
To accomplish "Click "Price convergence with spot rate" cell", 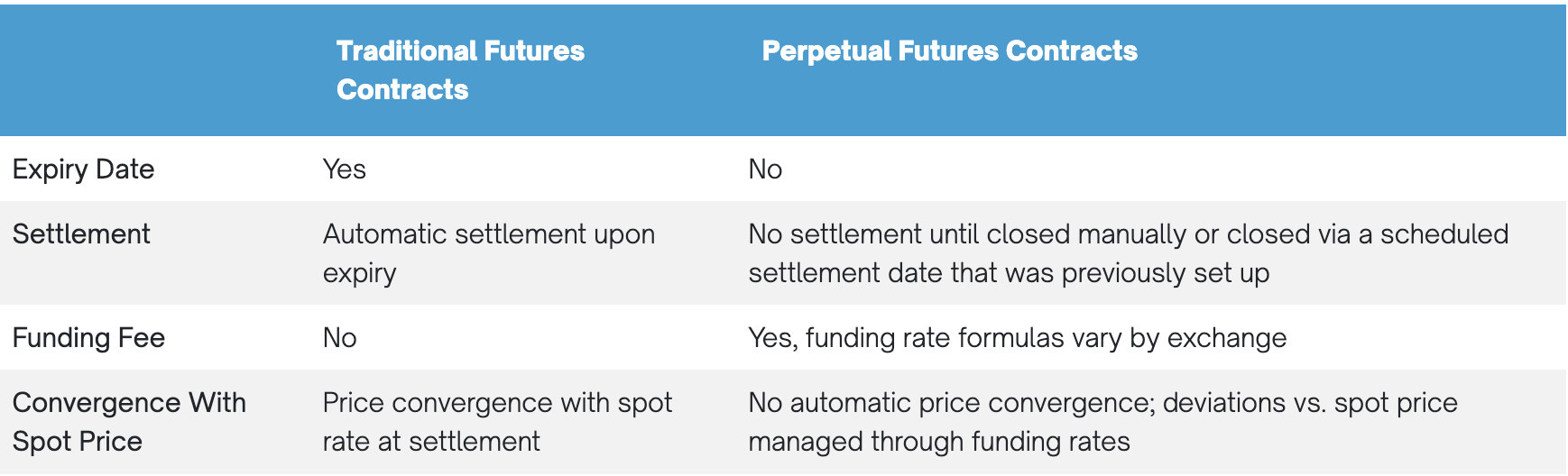I will tap(497, 422).
